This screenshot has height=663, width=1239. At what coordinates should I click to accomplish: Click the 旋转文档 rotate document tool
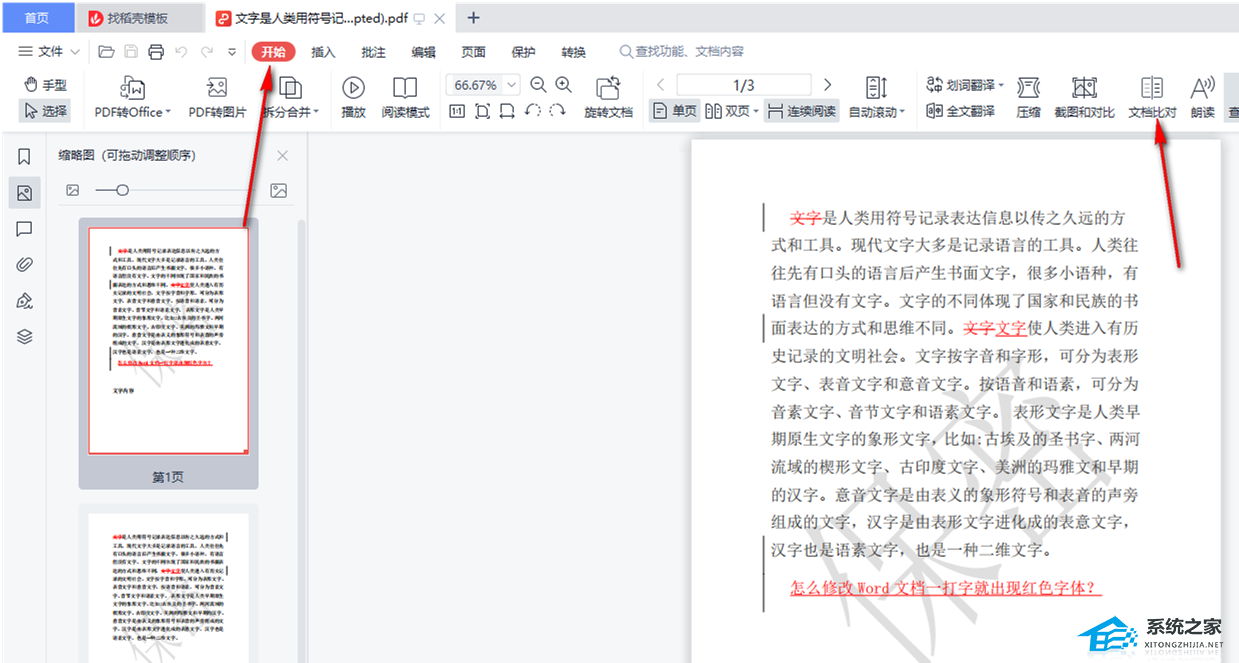click(x=608, y=99)
